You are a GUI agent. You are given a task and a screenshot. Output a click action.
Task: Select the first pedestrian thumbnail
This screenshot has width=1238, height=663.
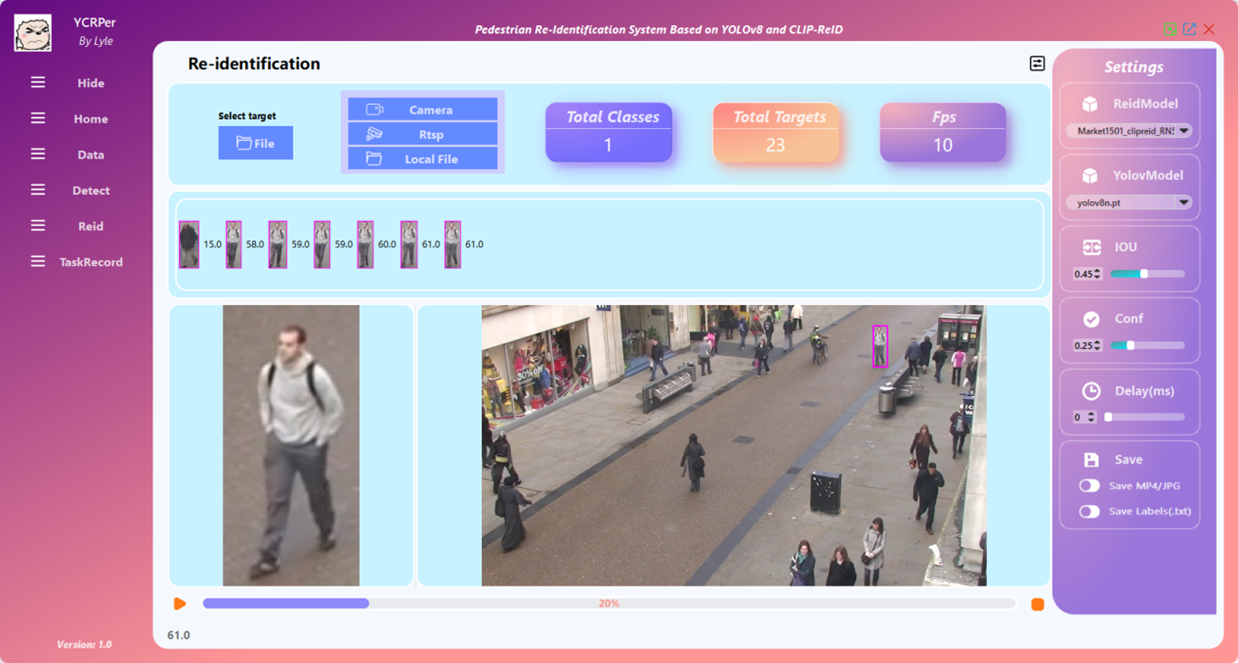click(x=189, y=245)
